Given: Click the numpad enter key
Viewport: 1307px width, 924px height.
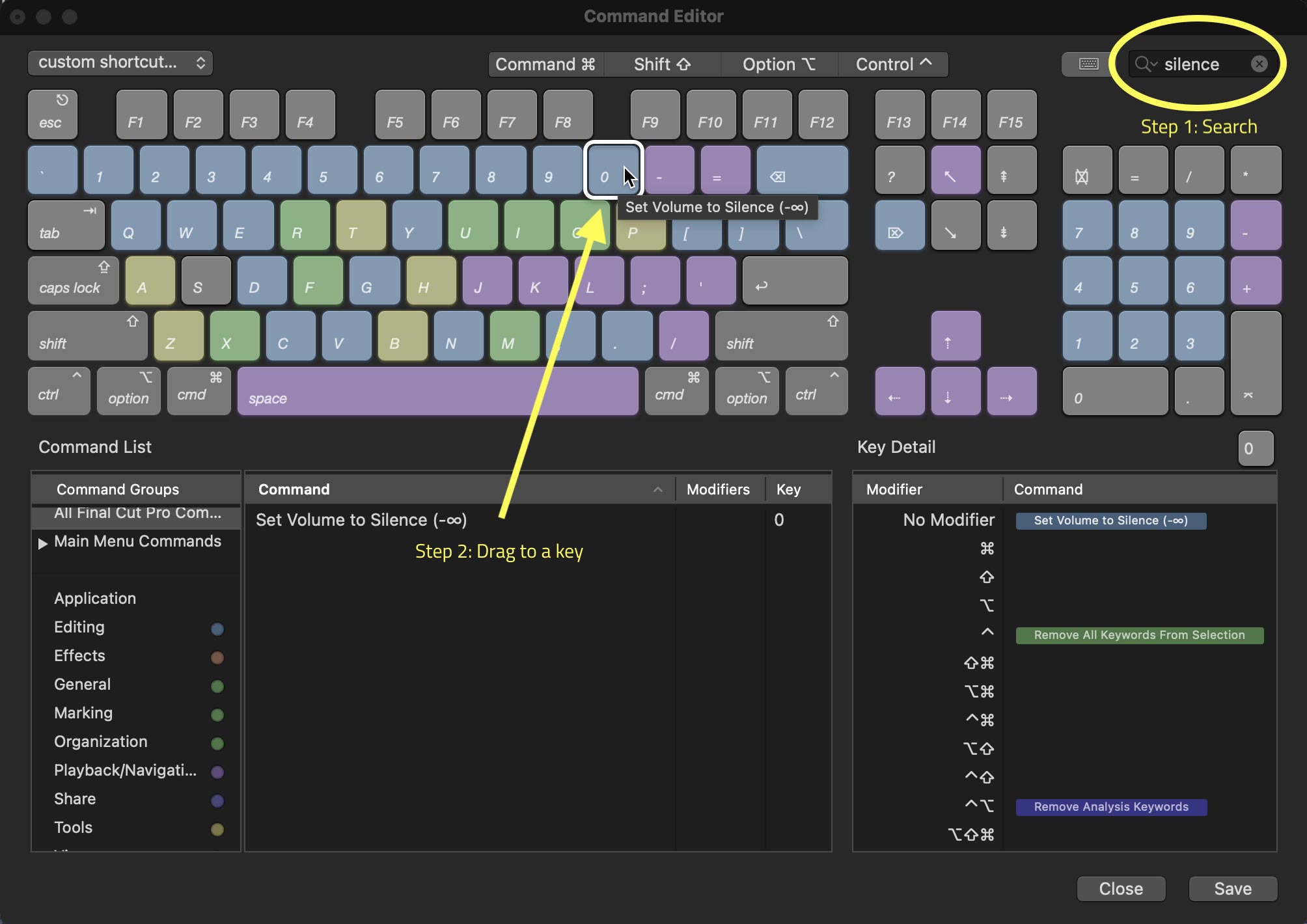Looking at the screenshot, I should tap(1256, 363).
